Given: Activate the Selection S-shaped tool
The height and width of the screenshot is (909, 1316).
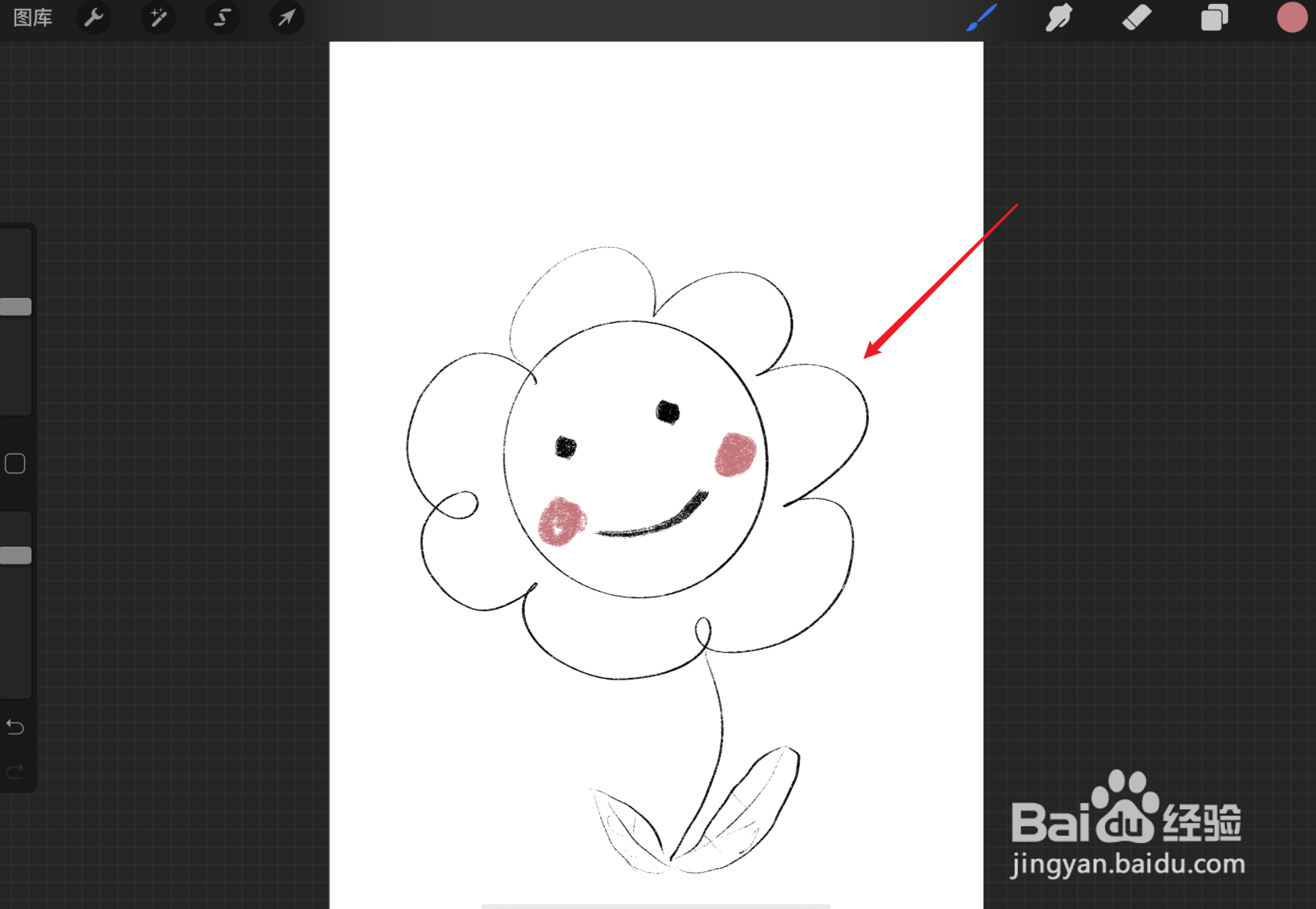Looking at the screenshot, I should [x=222, y=18].
